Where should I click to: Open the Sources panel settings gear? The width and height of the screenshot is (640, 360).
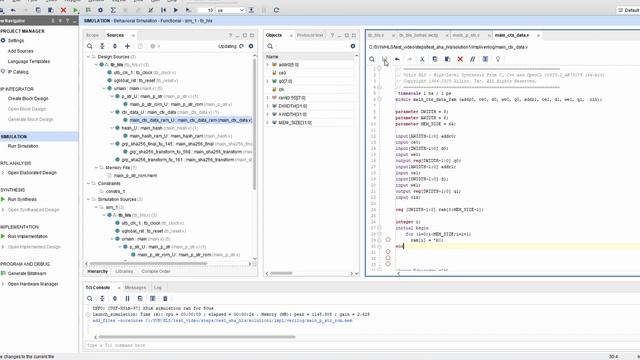coord(251,46)
